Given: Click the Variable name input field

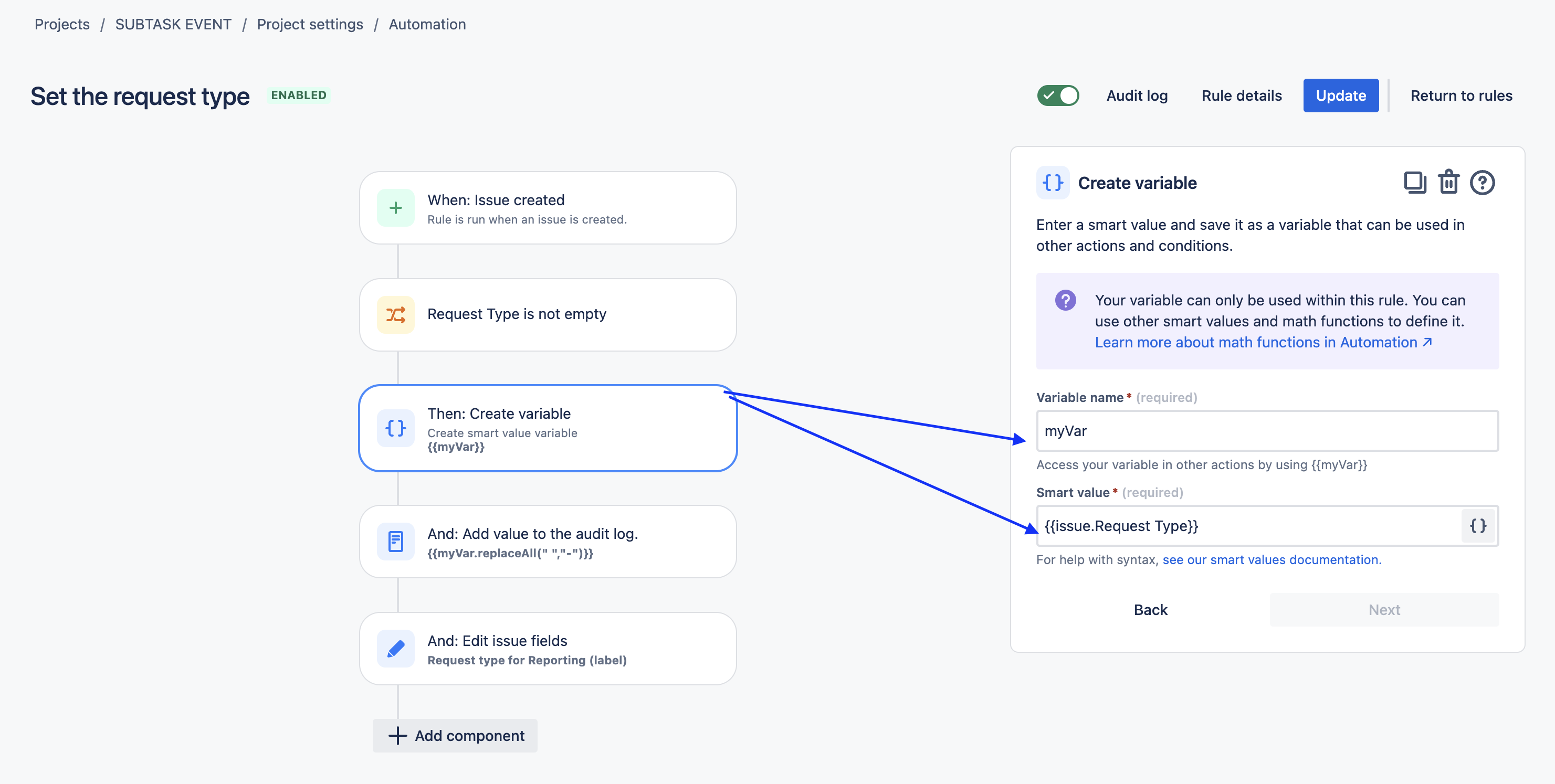Looking at the screenshot, I should pyautogui.click(x=1266, y=431).
